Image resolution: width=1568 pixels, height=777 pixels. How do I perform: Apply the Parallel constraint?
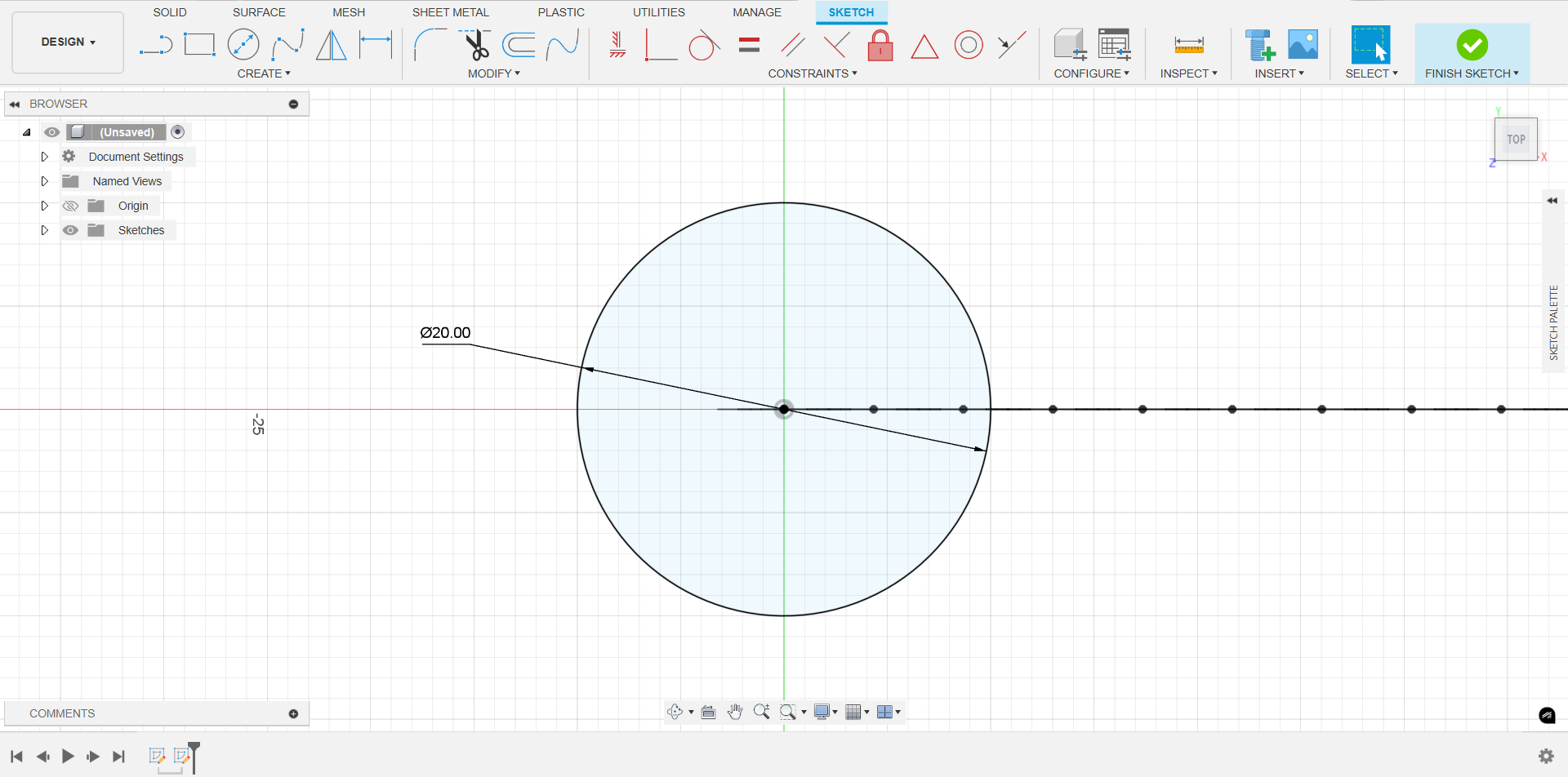pos(792,45)
